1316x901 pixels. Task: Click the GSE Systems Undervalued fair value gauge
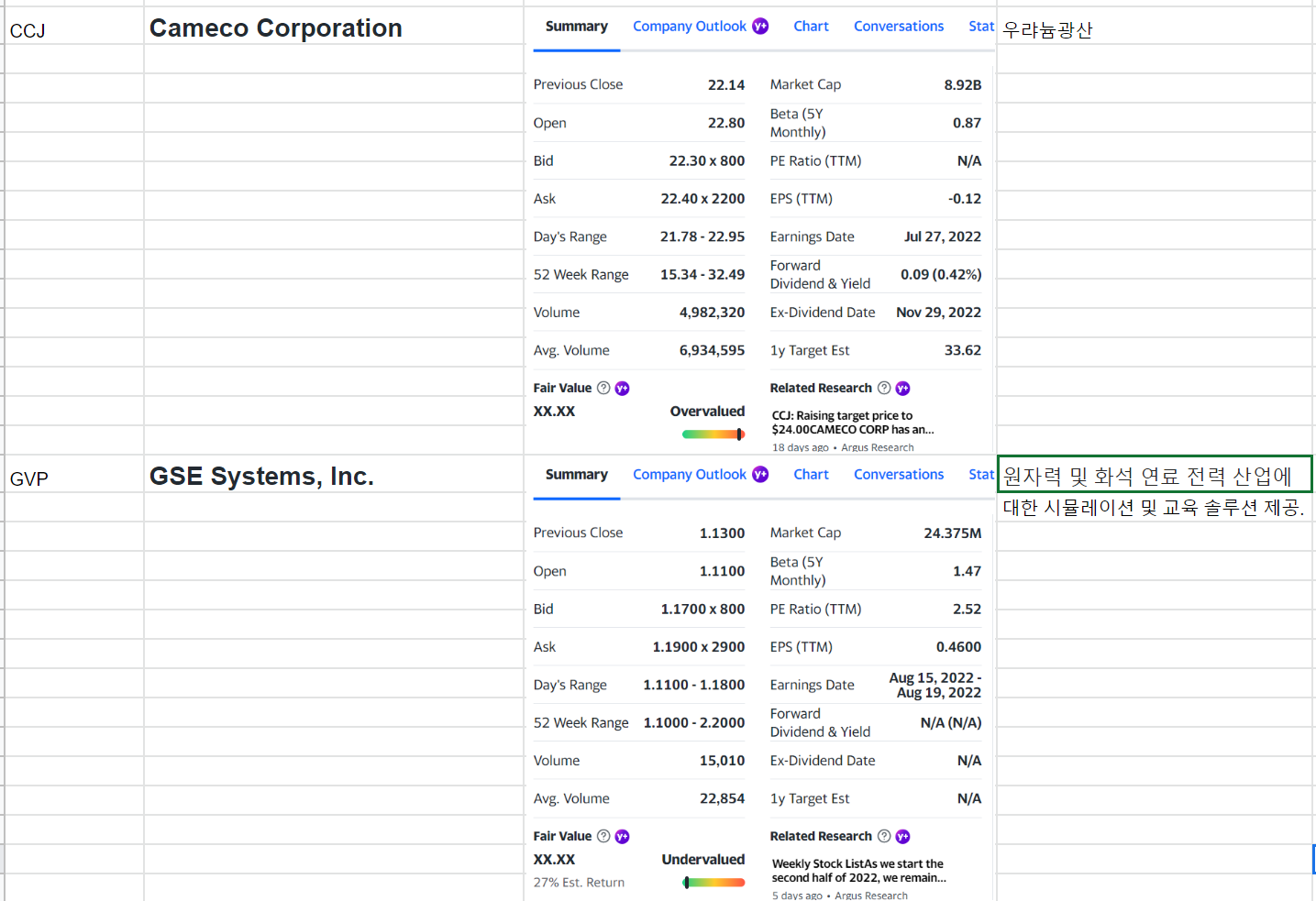(x=713, y=883)
